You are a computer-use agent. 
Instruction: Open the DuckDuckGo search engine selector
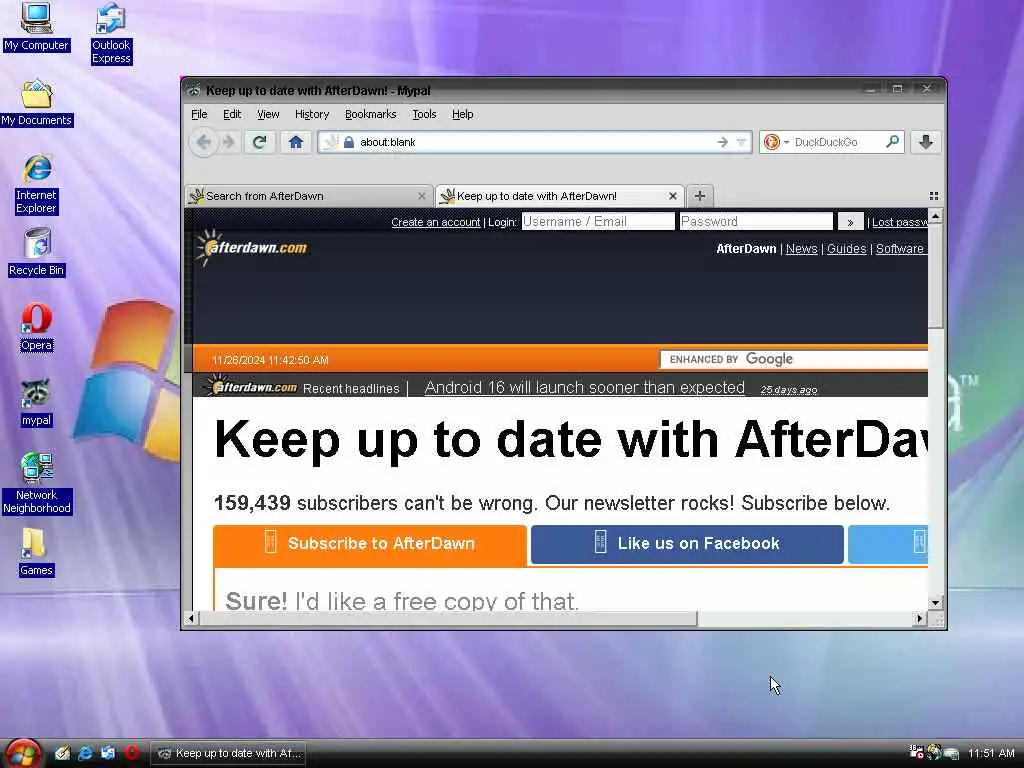(775, 142)
